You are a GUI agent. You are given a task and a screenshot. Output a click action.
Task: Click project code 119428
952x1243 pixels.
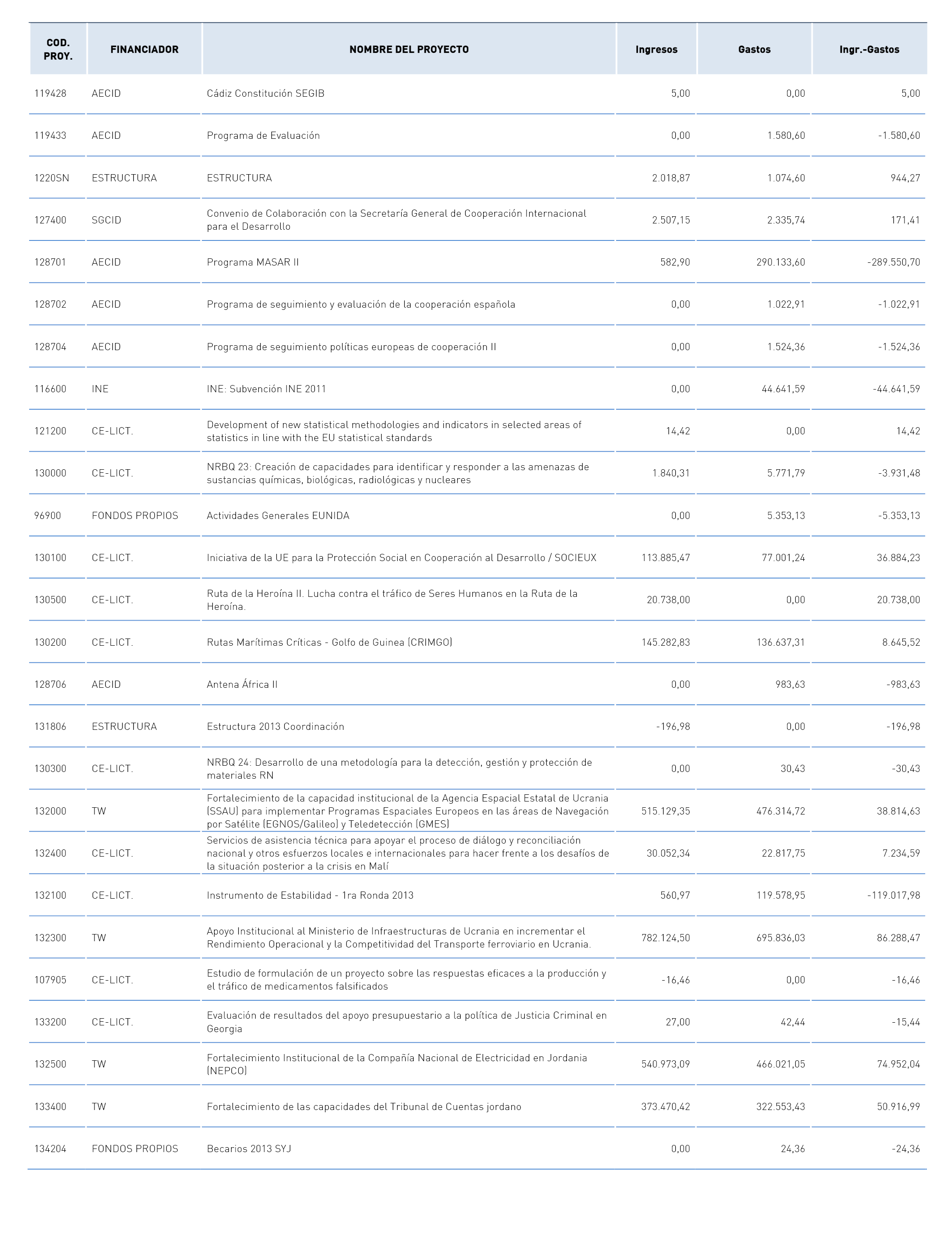51,94
